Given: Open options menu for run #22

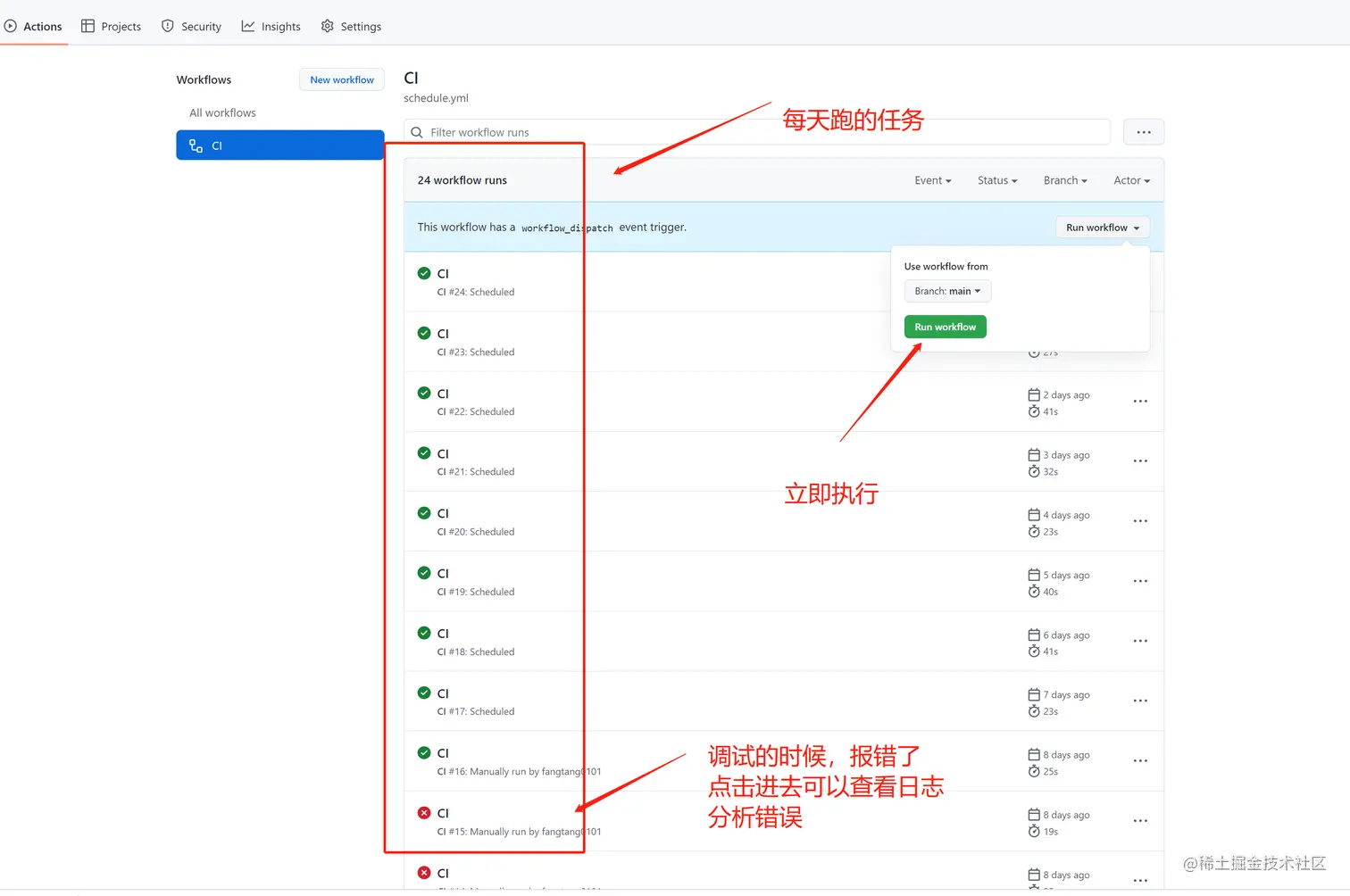Looking at the screenshot, I should (x=1140, y=402).
